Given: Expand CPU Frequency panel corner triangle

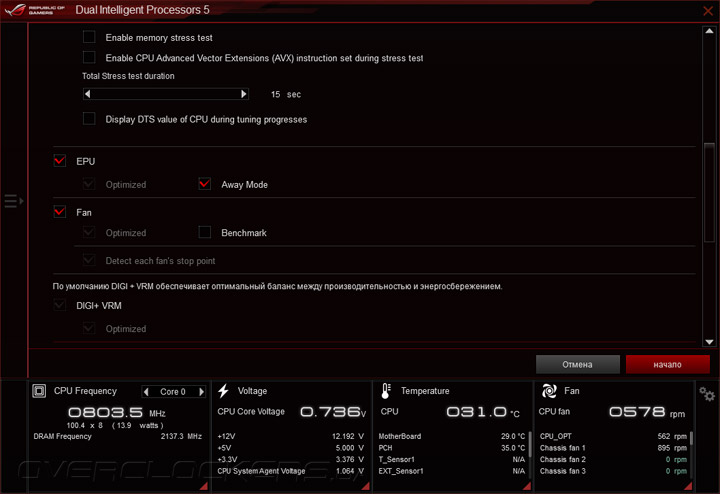Looking at the screenshot, I should (x=204, y=486).
